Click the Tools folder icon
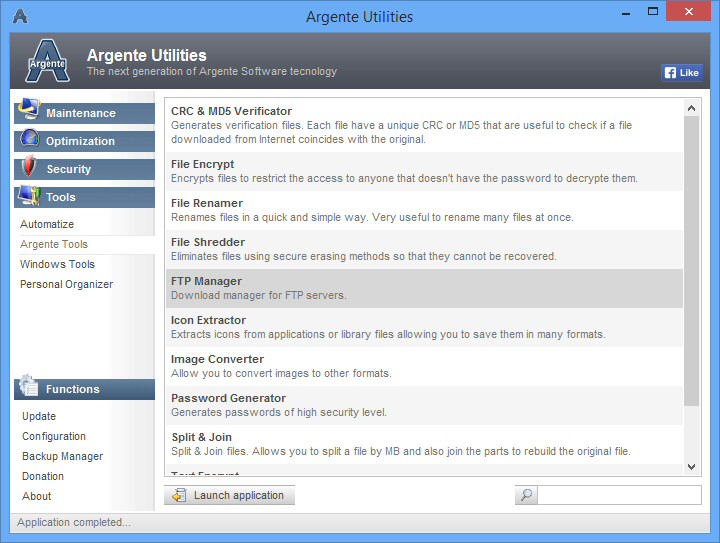The width and height of the screenshot is (720, 543). pos(29,196)
